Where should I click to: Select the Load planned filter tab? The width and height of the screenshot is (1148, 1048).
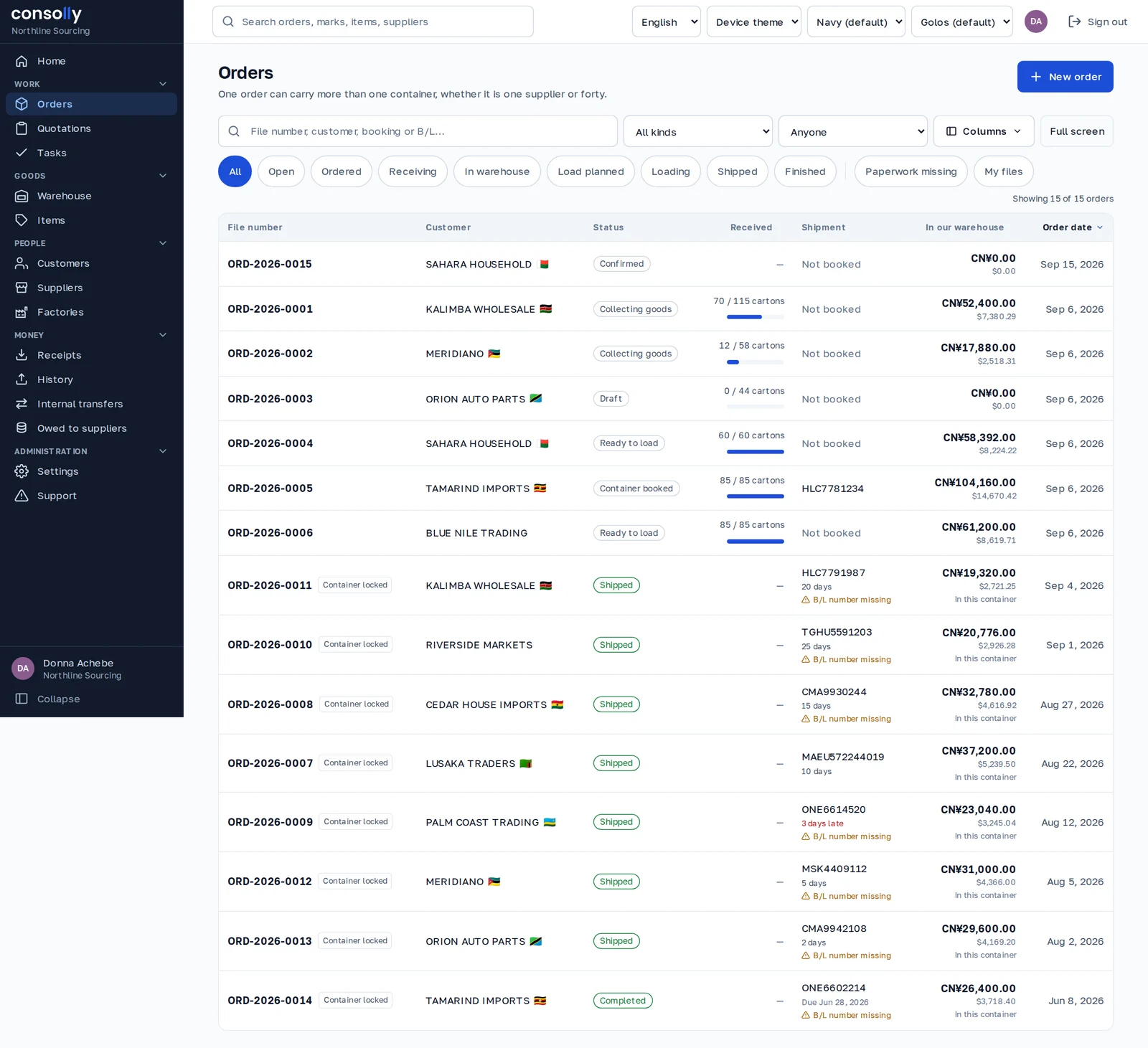click(591, 171)
